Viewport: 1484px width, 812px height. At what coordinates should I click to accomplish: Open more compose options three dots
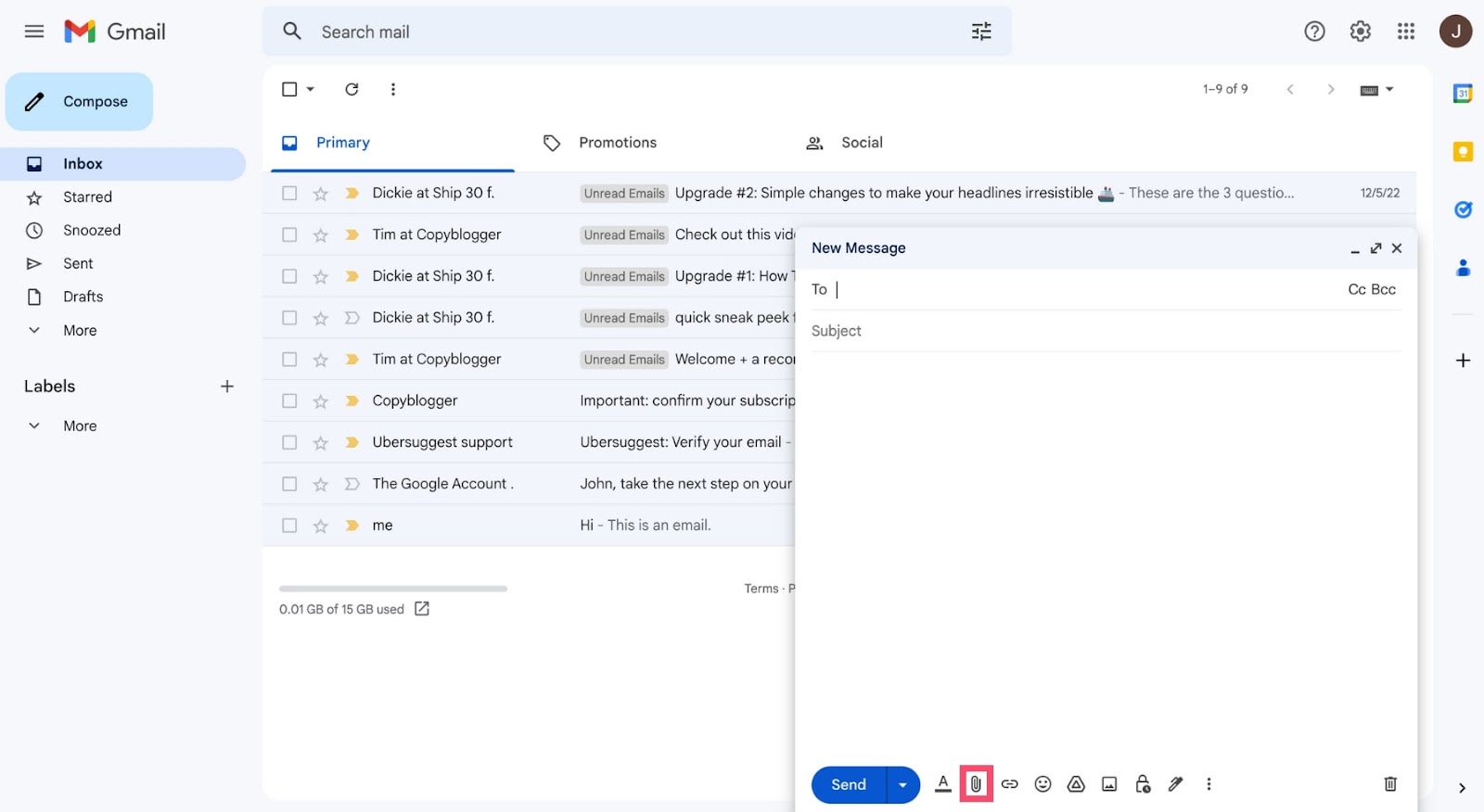tap(1209, 784)
